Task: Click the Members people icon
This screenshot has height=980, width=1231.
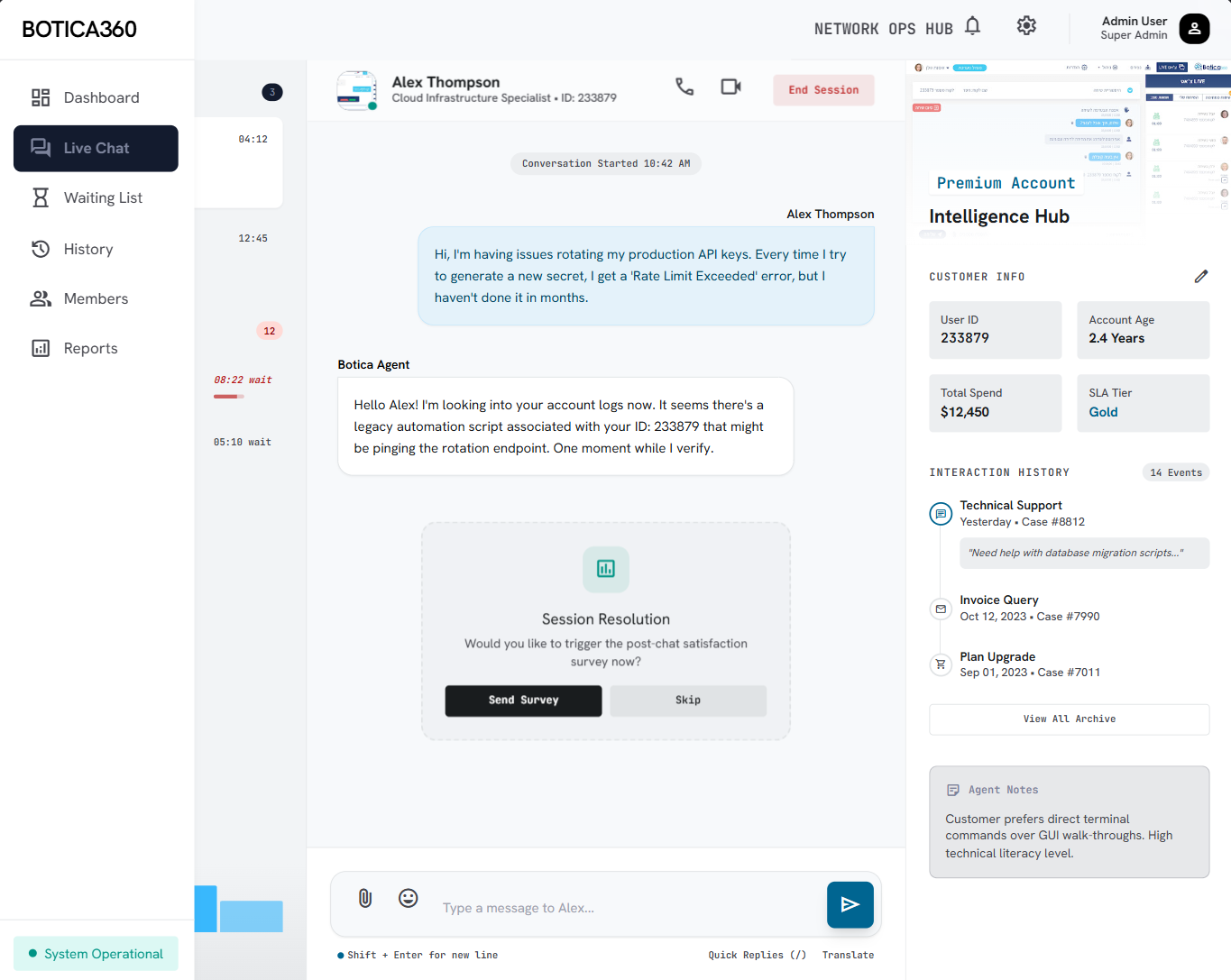Action: click(41, 298)
